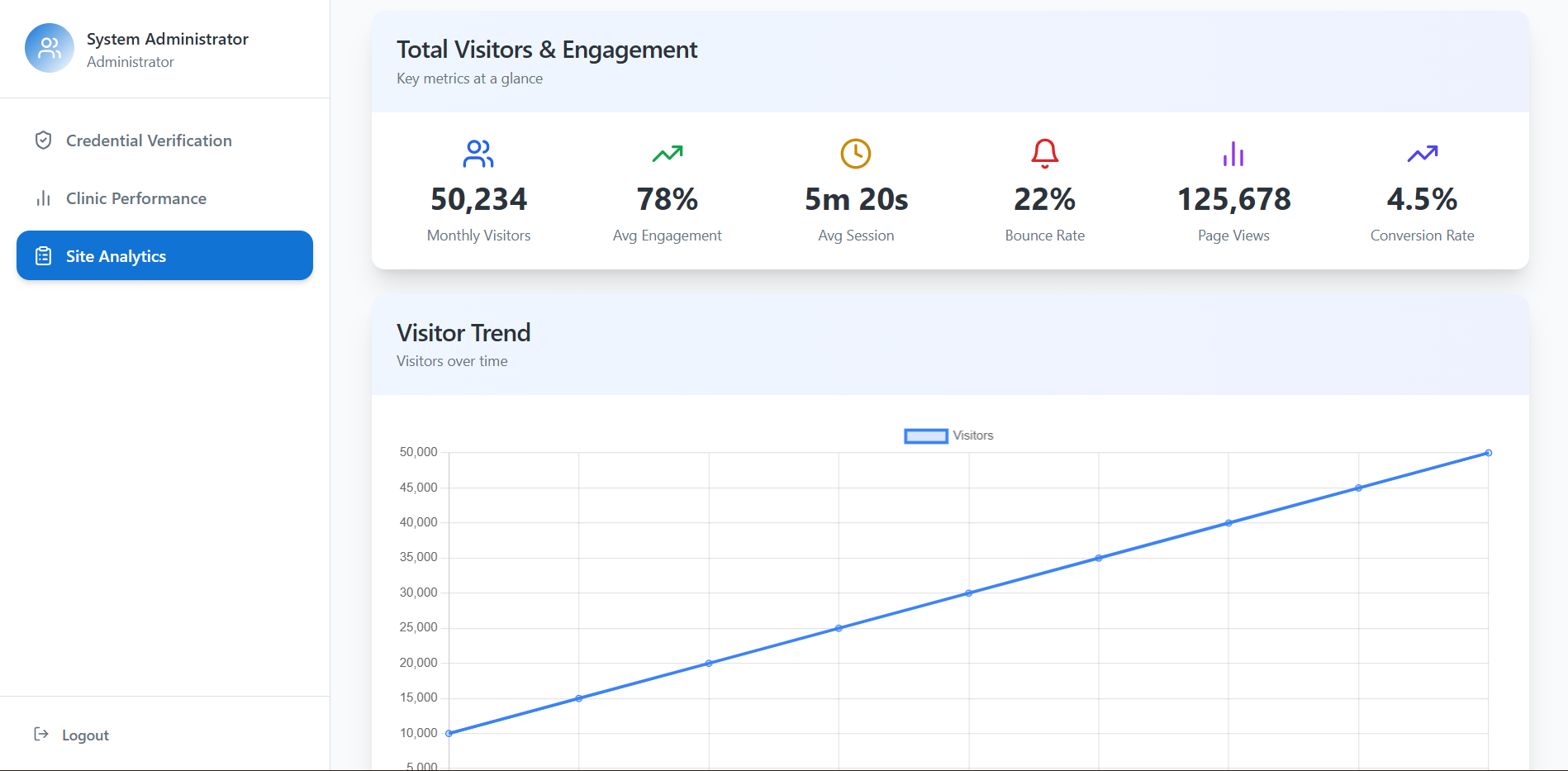
Task: Click the Logout arrow icon
Action: [x=41, y=734]
